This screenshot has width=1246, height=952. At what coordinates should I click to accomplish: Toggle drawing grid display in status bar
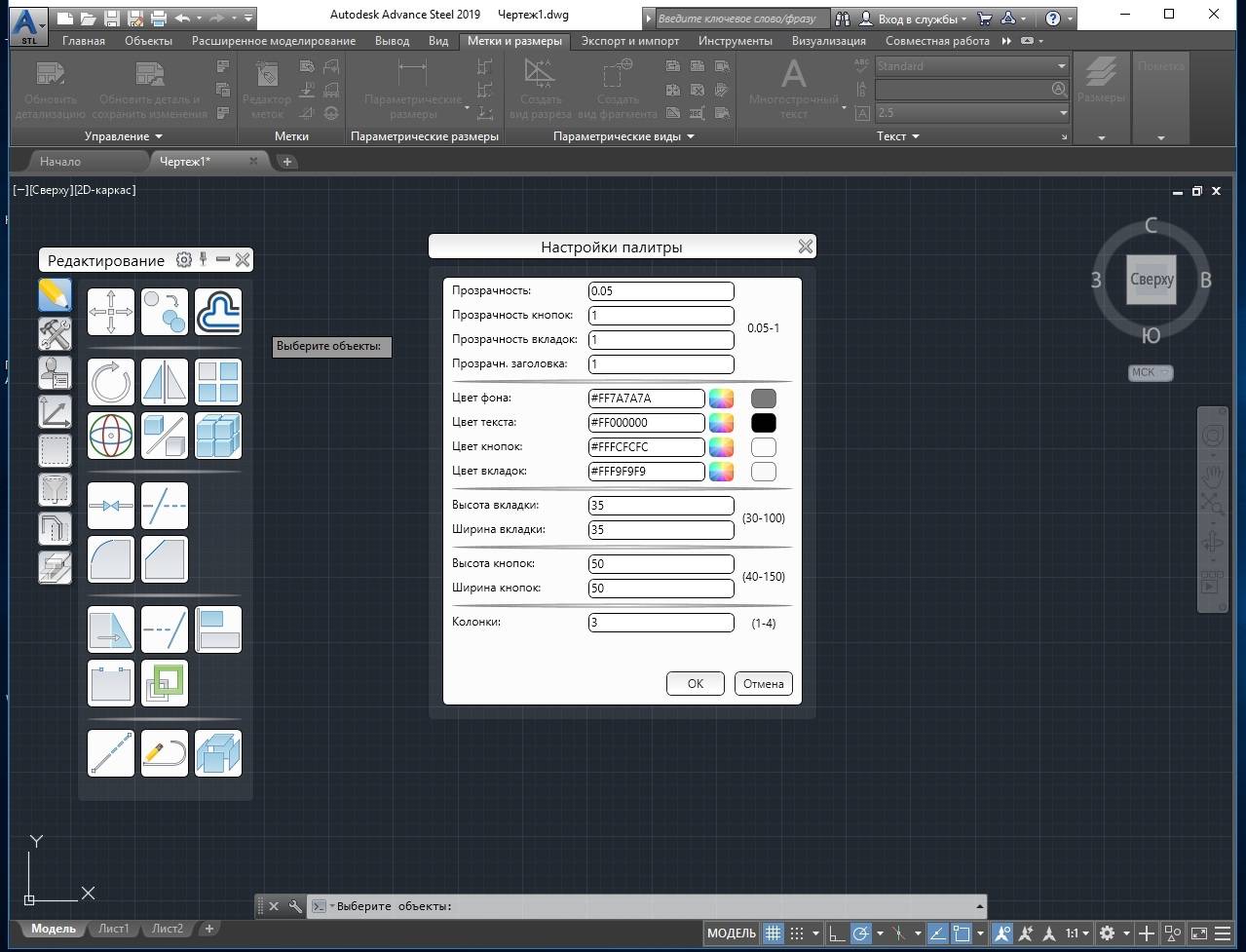click(773, 933)
